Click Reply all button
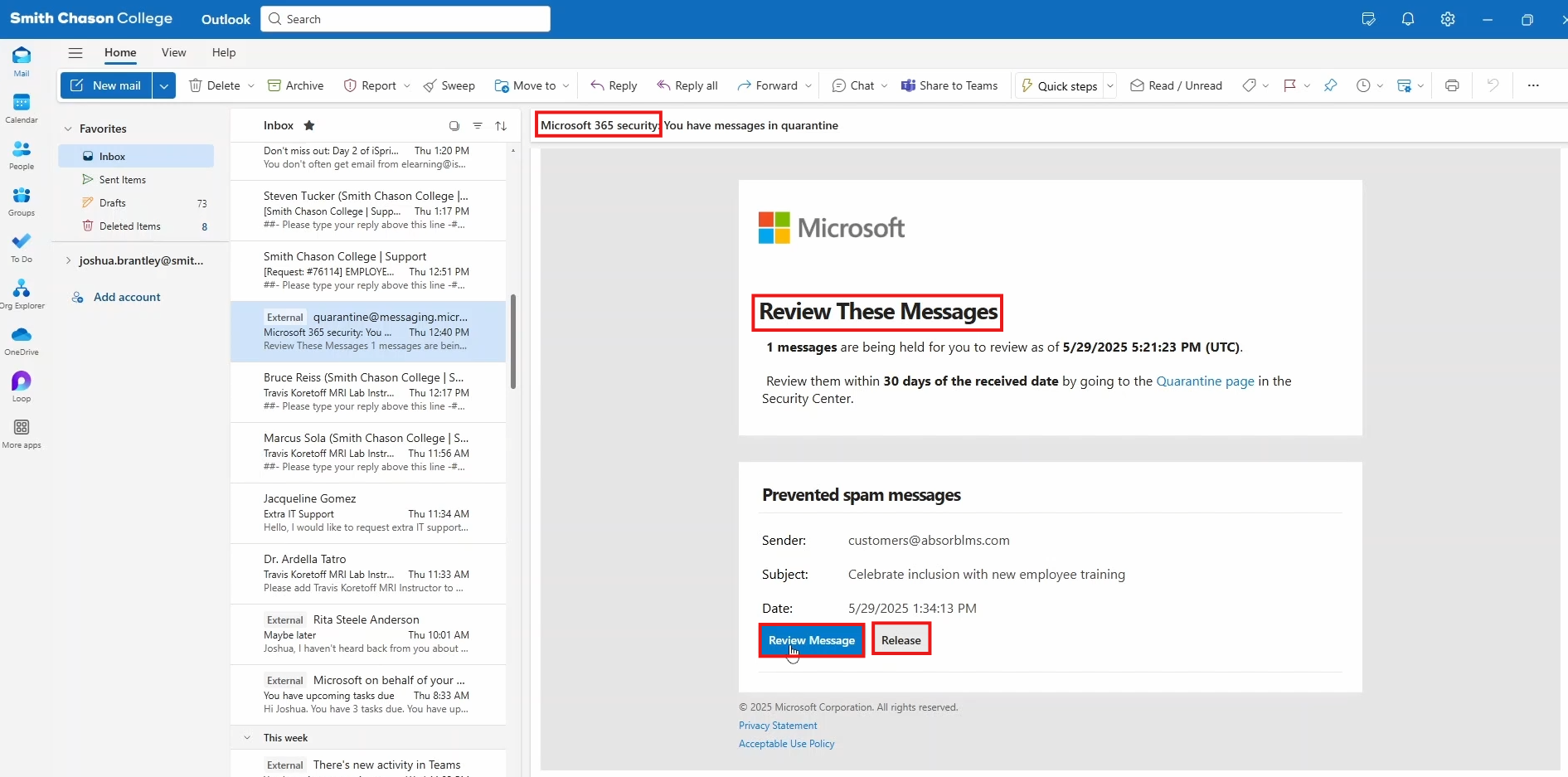The image size is (1568, 777). pos(687,85)
